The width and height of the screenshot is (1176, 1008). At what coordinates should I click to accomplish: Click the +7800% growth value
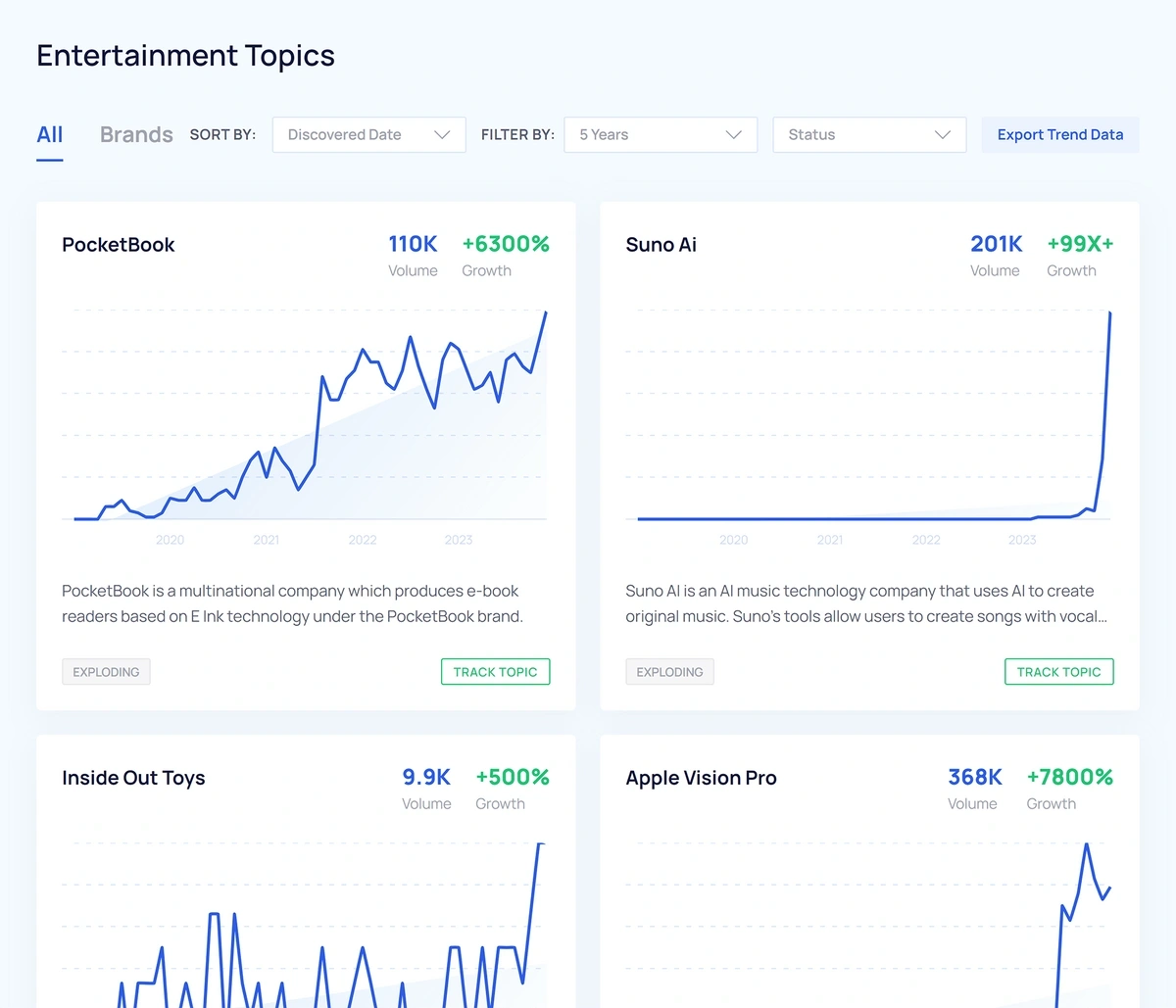click(x=1070, y=777)
